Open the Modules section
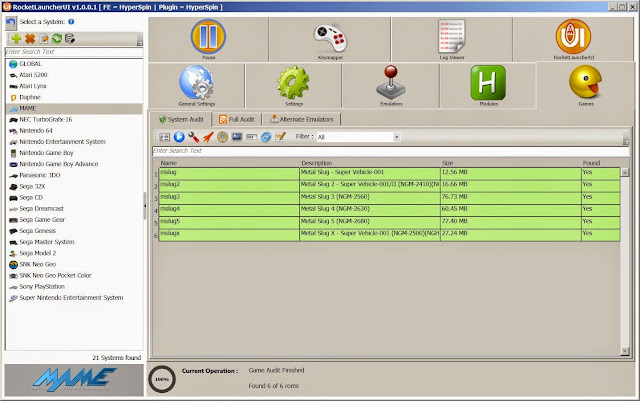Image resolution: width=640 pixels, height=401 pixels. click(488, 86)
